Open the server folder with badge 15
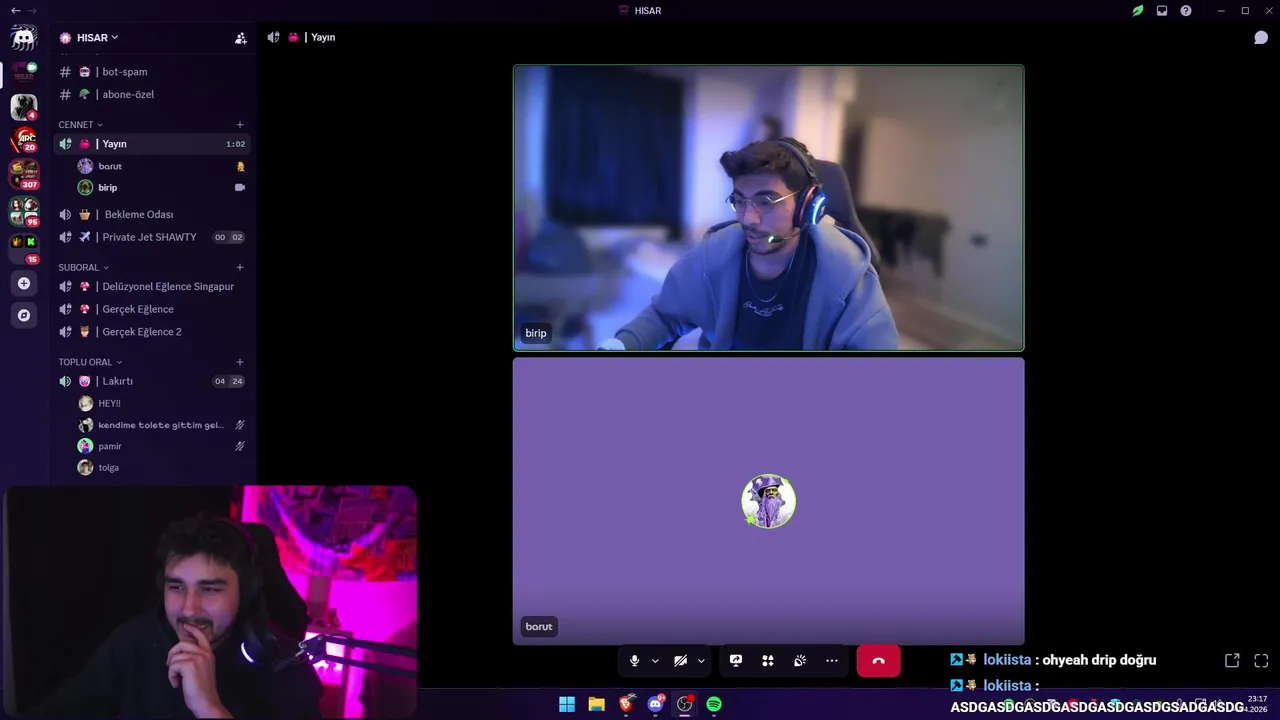1280x720 pixels. 24,248
